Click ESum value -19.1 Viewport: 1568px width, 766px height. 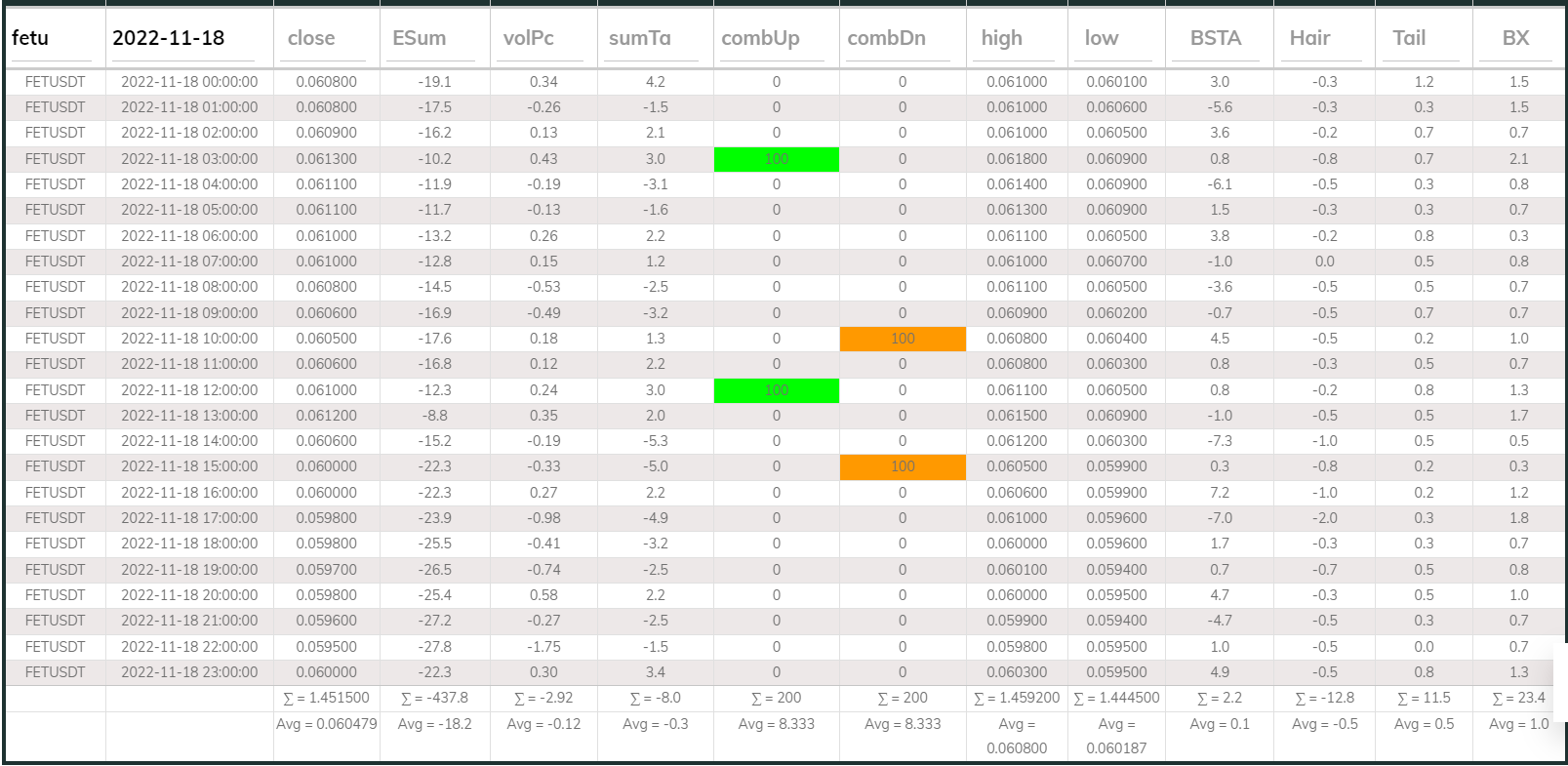434,82
